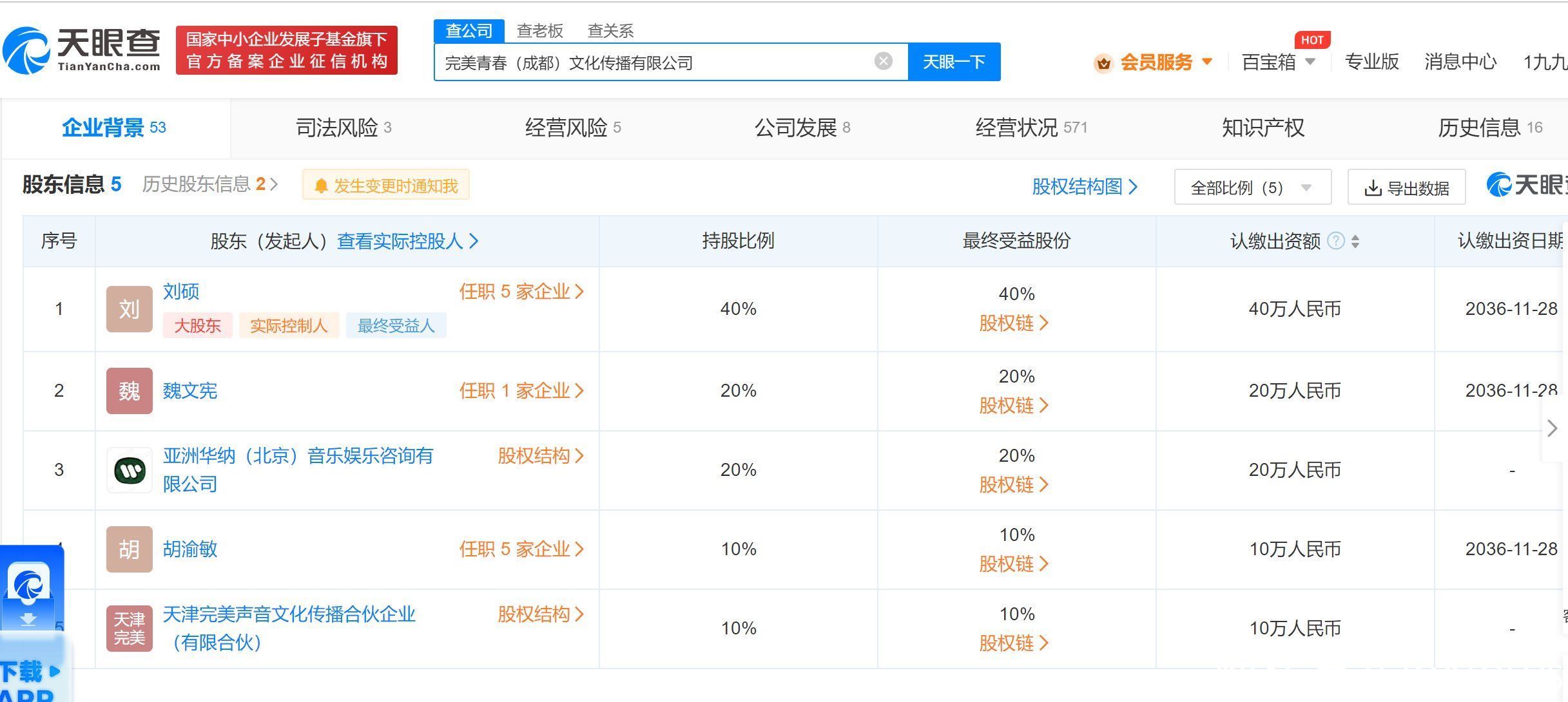
Task: Click the VIP crown icon
Action: tap(1104, 63)
